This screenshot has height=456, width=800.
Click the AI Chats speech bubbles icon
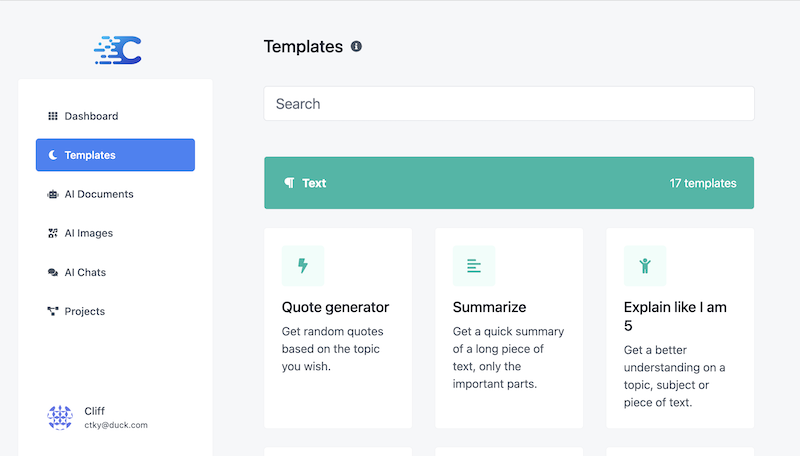click(x=53, y=272)
